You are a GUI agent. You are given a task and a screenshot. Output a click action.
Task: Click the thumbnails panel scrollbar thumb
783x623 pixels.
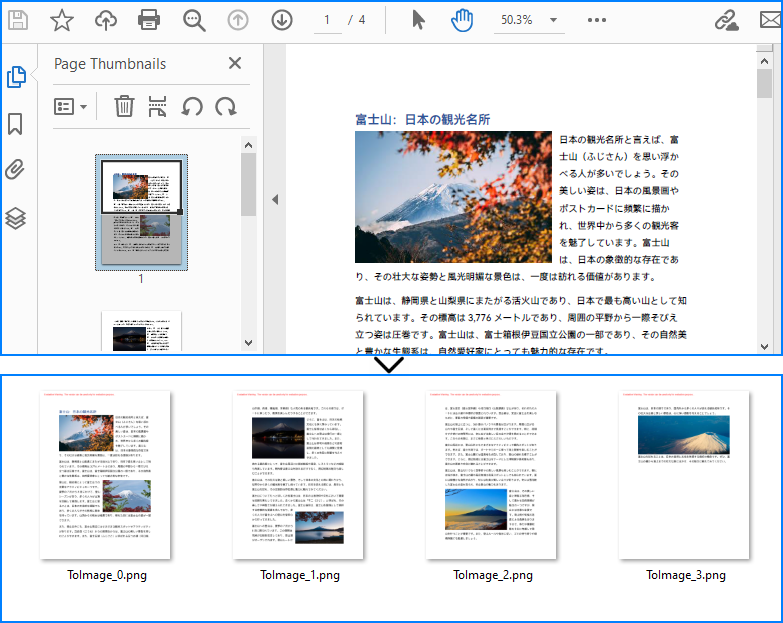249,185
